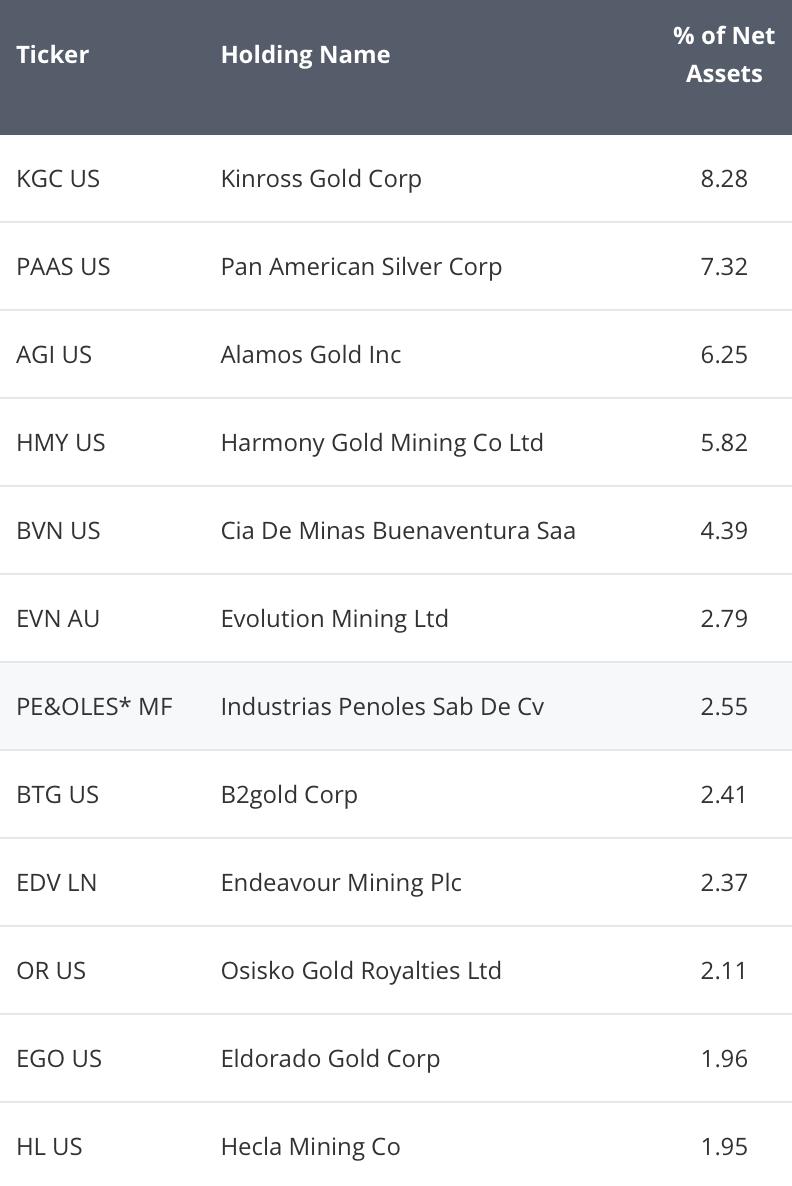Sort by the Ticker column header

coord(52,54)
